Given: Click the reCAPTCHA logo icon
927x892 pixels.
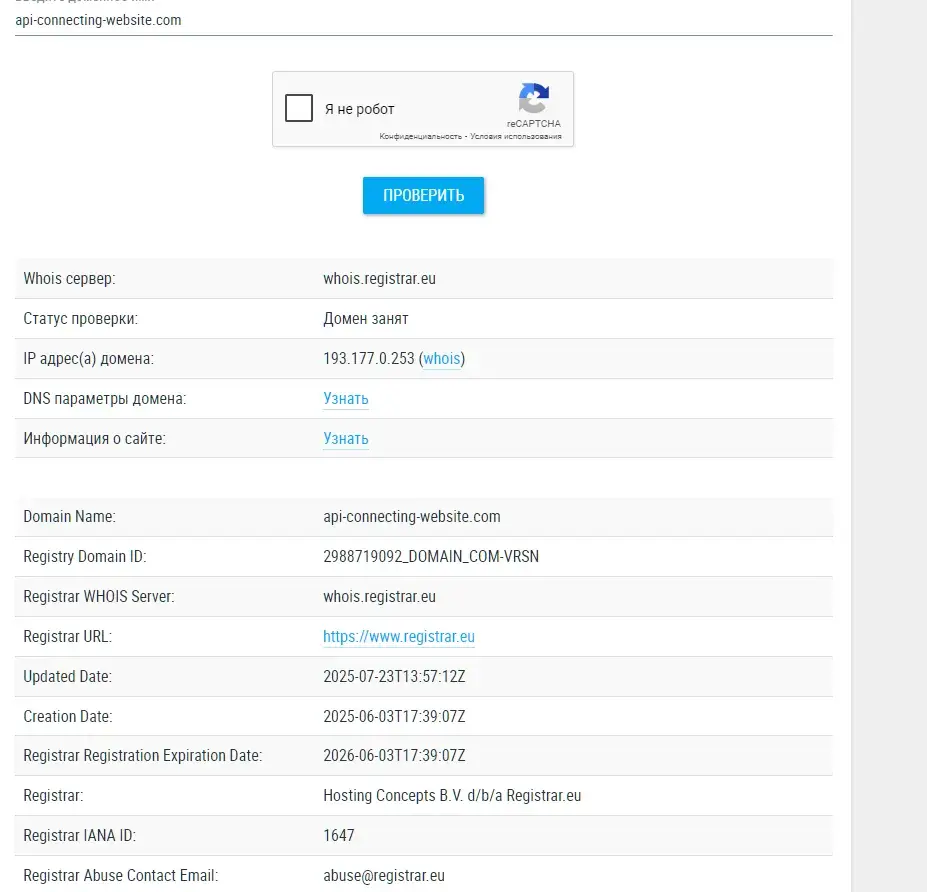Looking at the screenshot, I should tap(534, 98).
